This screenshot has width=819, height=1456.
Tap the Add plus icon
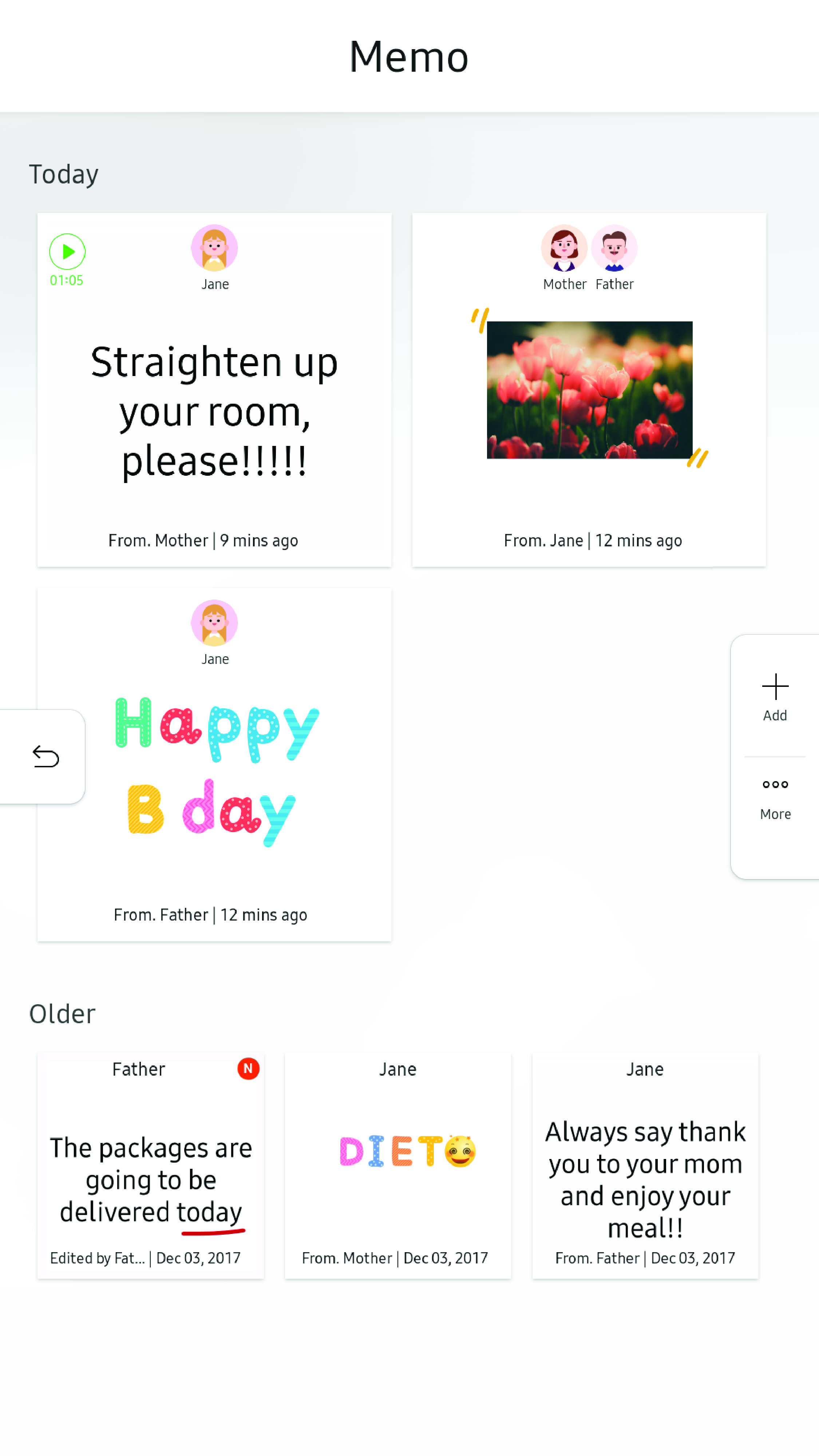point(775,687)
